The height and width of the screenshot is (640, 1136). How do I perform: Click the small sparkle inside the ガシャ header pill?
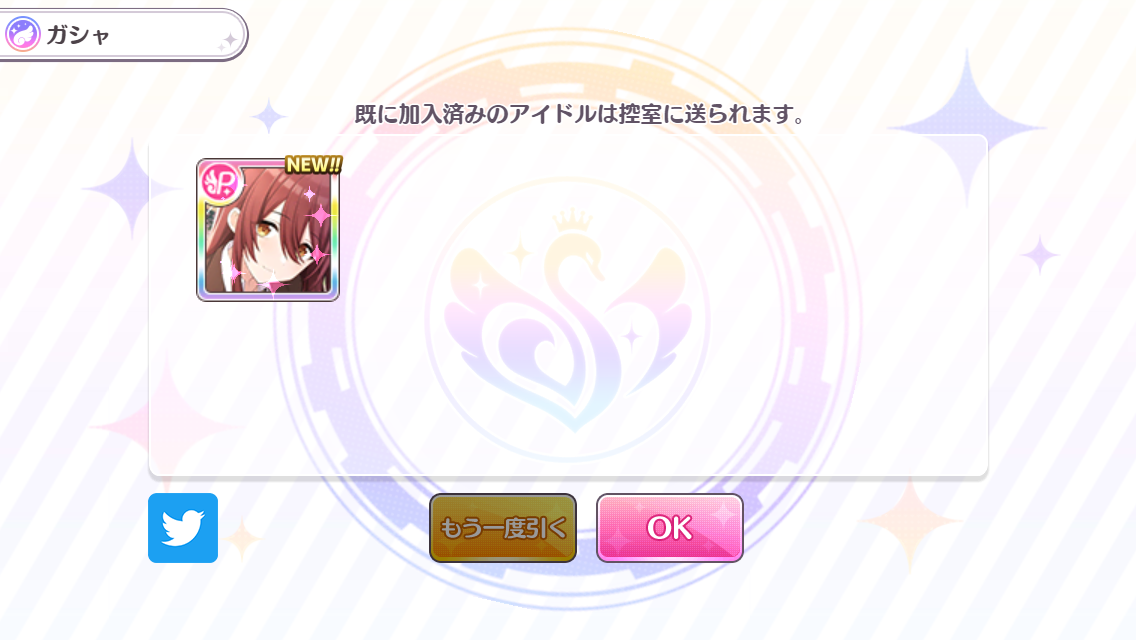[227, 42]
